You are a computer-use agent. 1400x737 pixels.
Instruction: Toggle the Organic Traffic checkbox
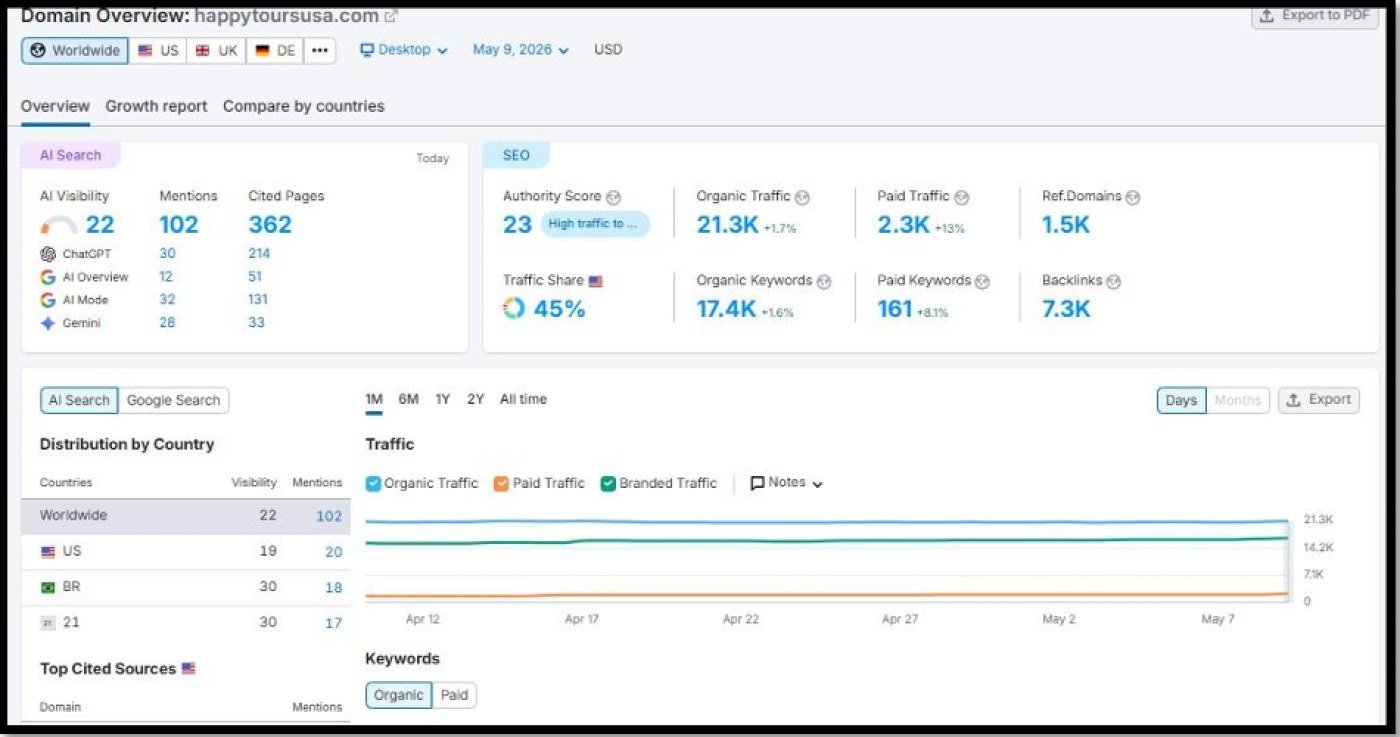pos(373,483)
